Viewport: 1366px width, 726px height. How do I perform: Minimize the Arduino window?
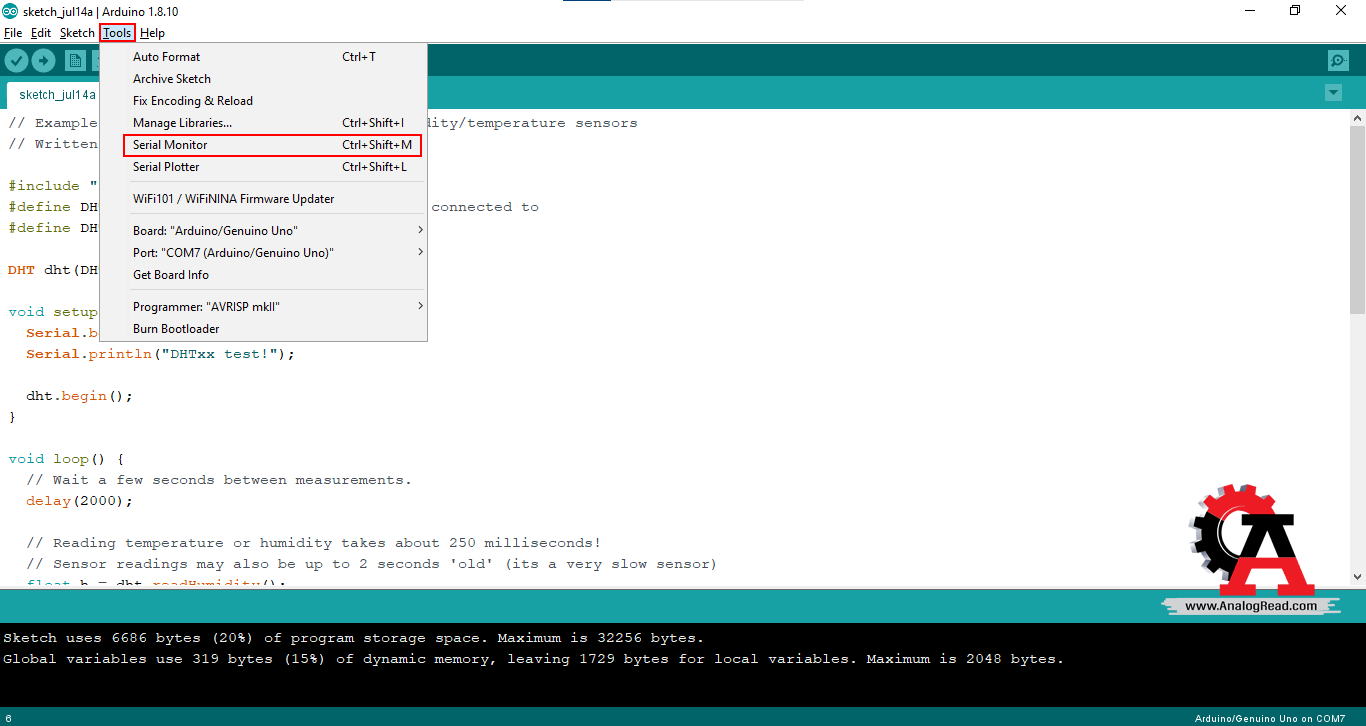(1250, 11)
